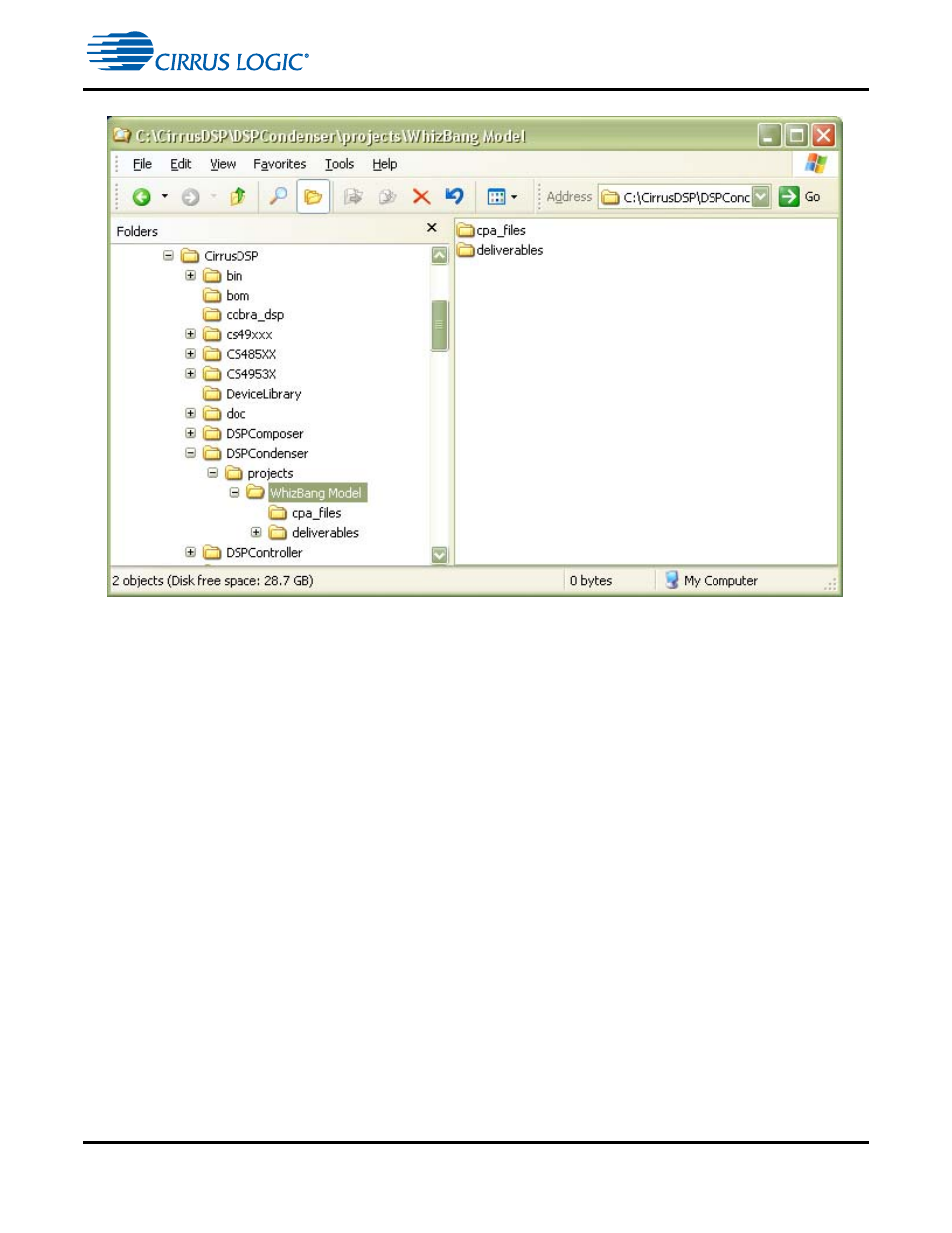952x1233 pixels.
Task: Collapse the CirrusDSP tree node
Action: [168, 256]
